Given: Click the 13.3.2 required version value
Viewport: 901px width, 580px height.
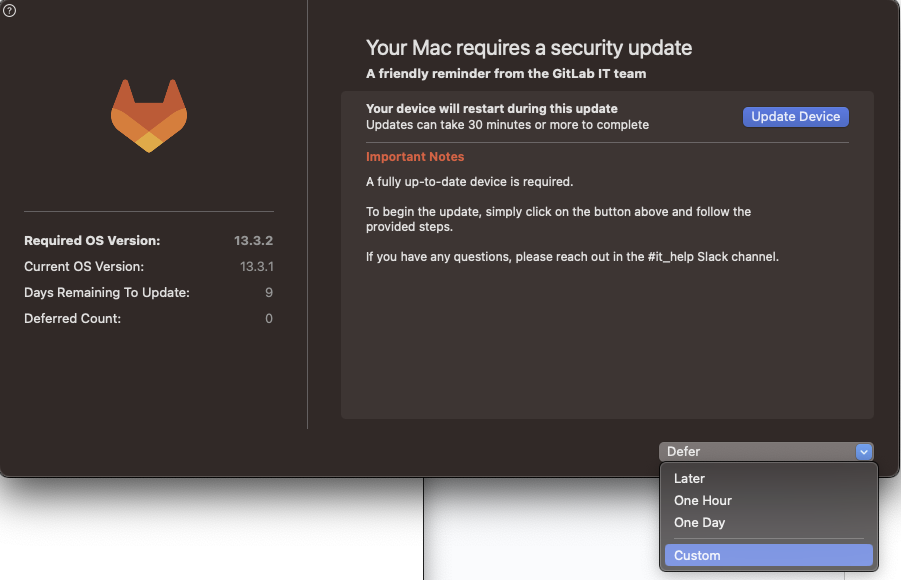Looking at the screenshot, I should click(x=254, y=241).
